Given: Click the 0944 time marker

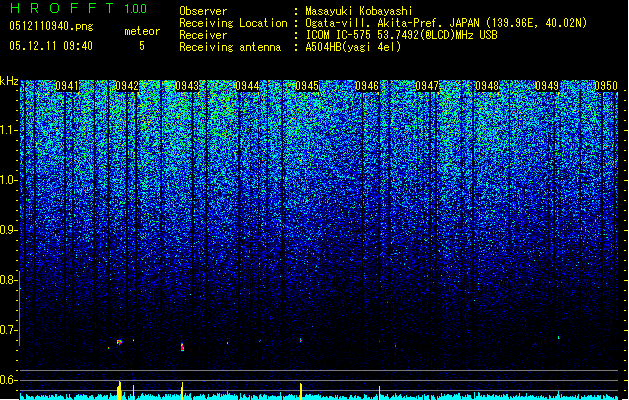Looking at the screenshot, I should [247, 86].
